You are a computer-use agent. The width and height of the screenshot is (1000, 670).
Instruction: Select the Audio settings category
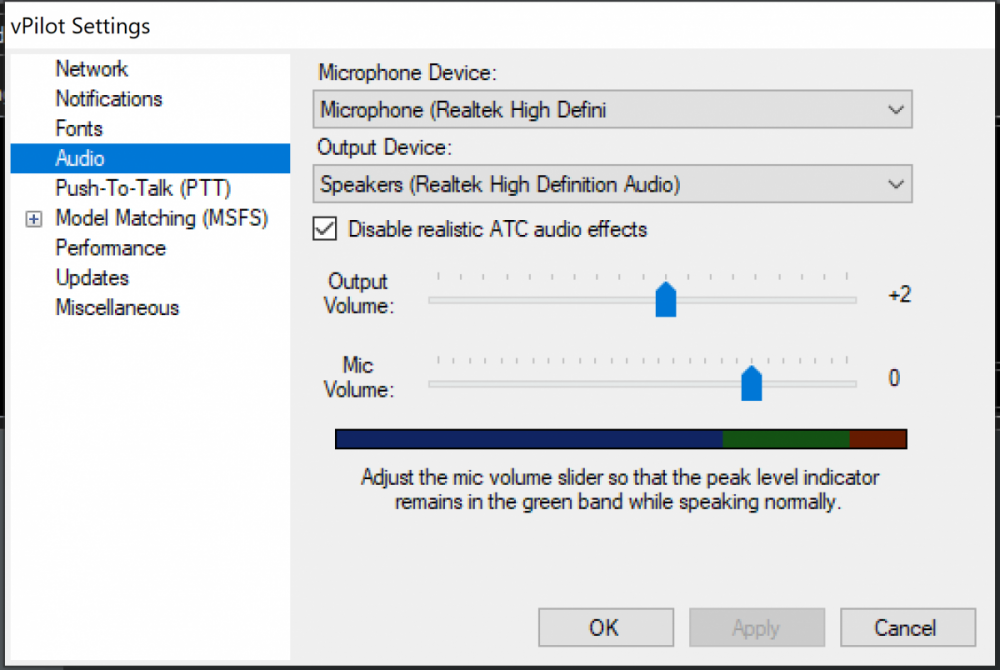click(80, 159)
